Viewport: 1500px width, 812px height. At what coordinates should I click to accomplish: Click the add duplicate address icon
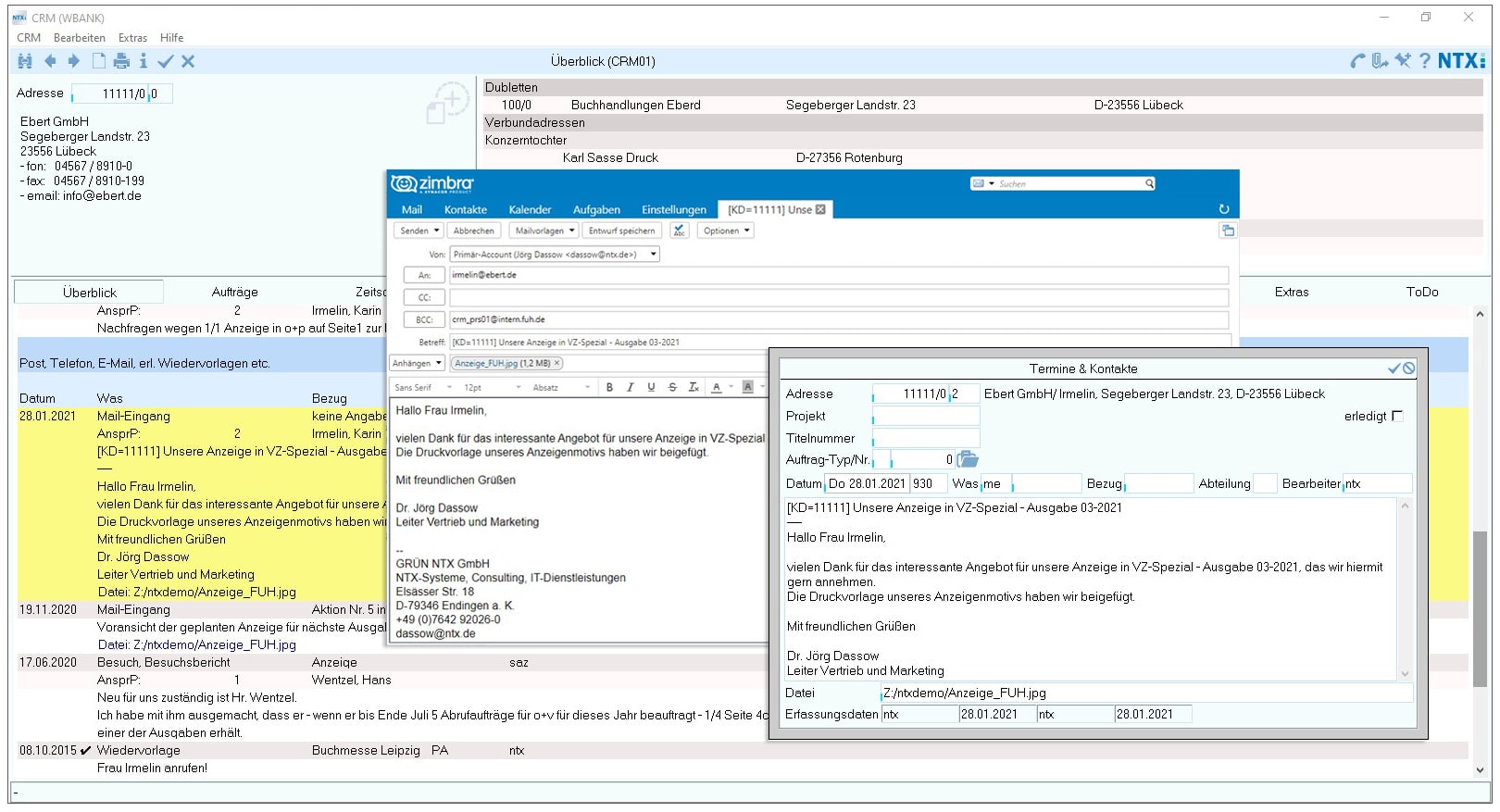(447, 102)
